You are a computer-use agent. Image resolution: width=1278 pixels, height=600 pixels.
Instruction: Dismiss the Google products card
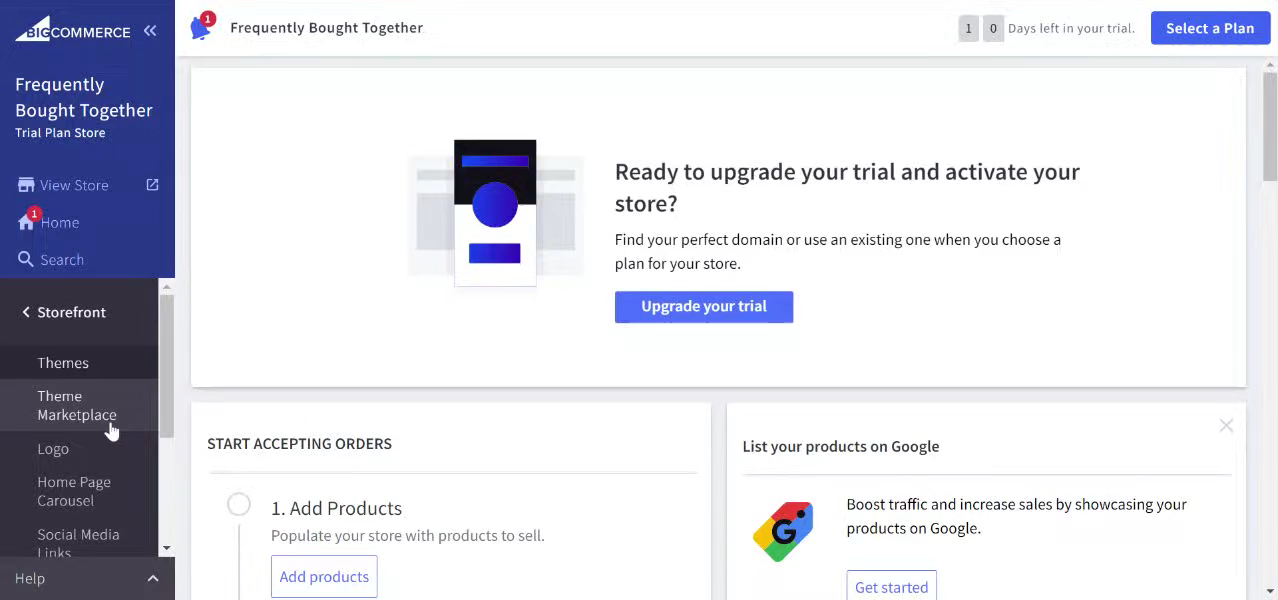1226,425
